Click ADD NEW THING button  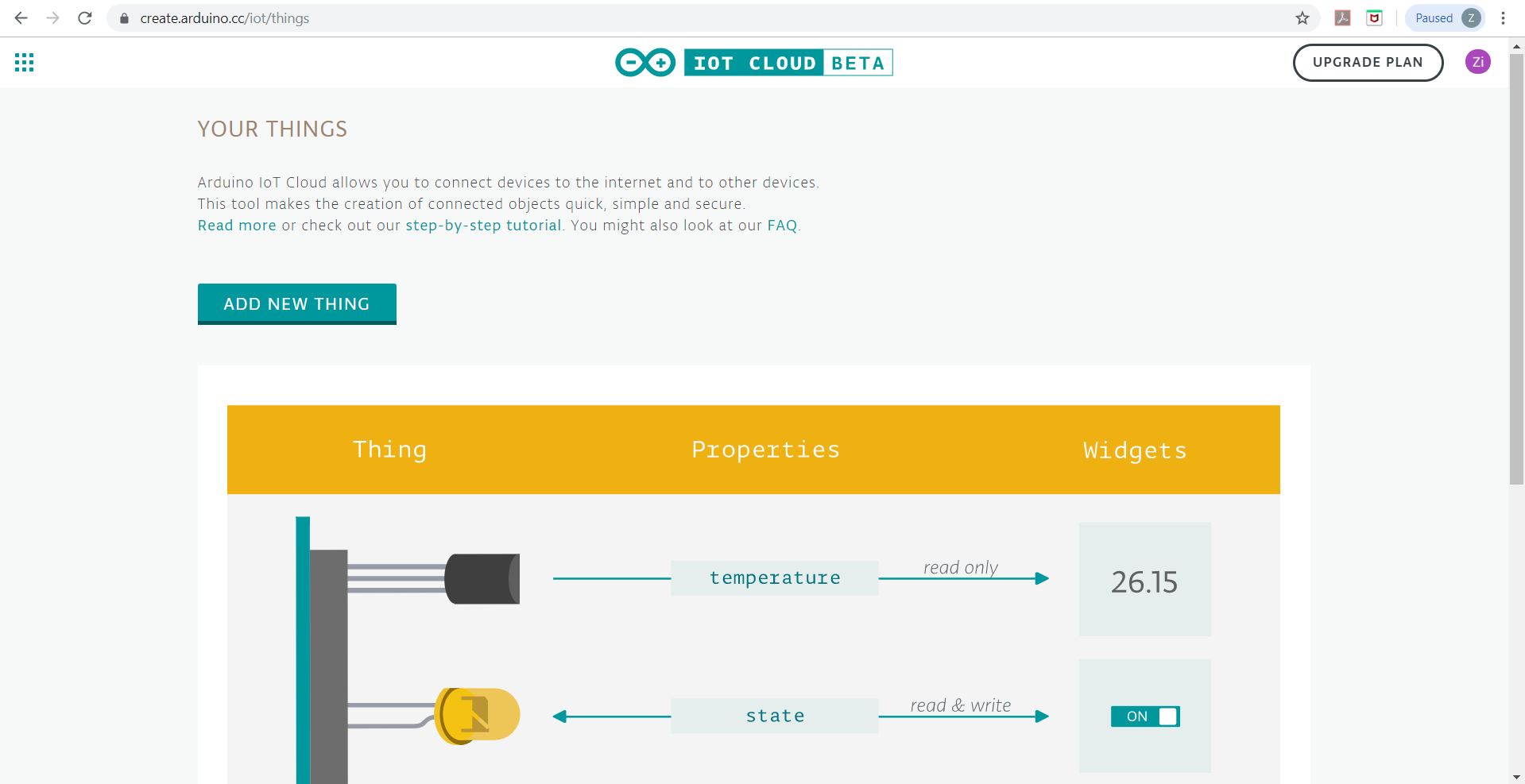click(x=296, y=303)
